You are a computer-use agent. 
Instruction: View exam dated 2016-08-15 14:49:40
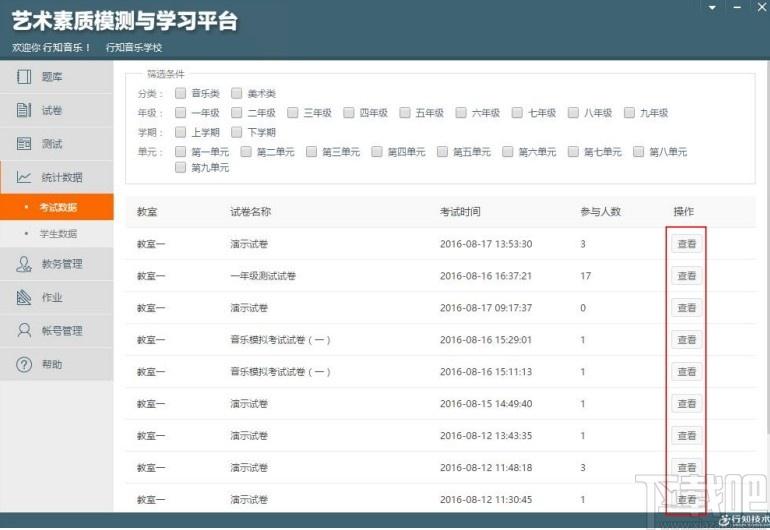[687, 403]
